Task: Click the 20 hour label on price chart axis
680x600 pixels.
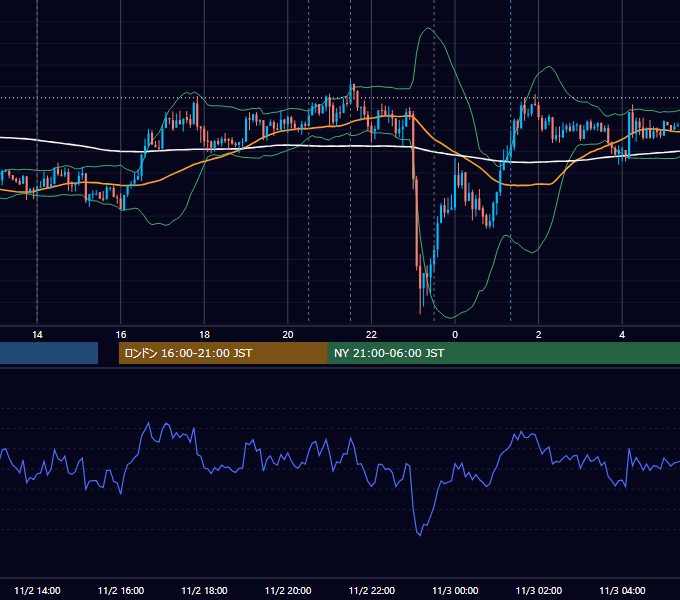Action: click(288, 335)
